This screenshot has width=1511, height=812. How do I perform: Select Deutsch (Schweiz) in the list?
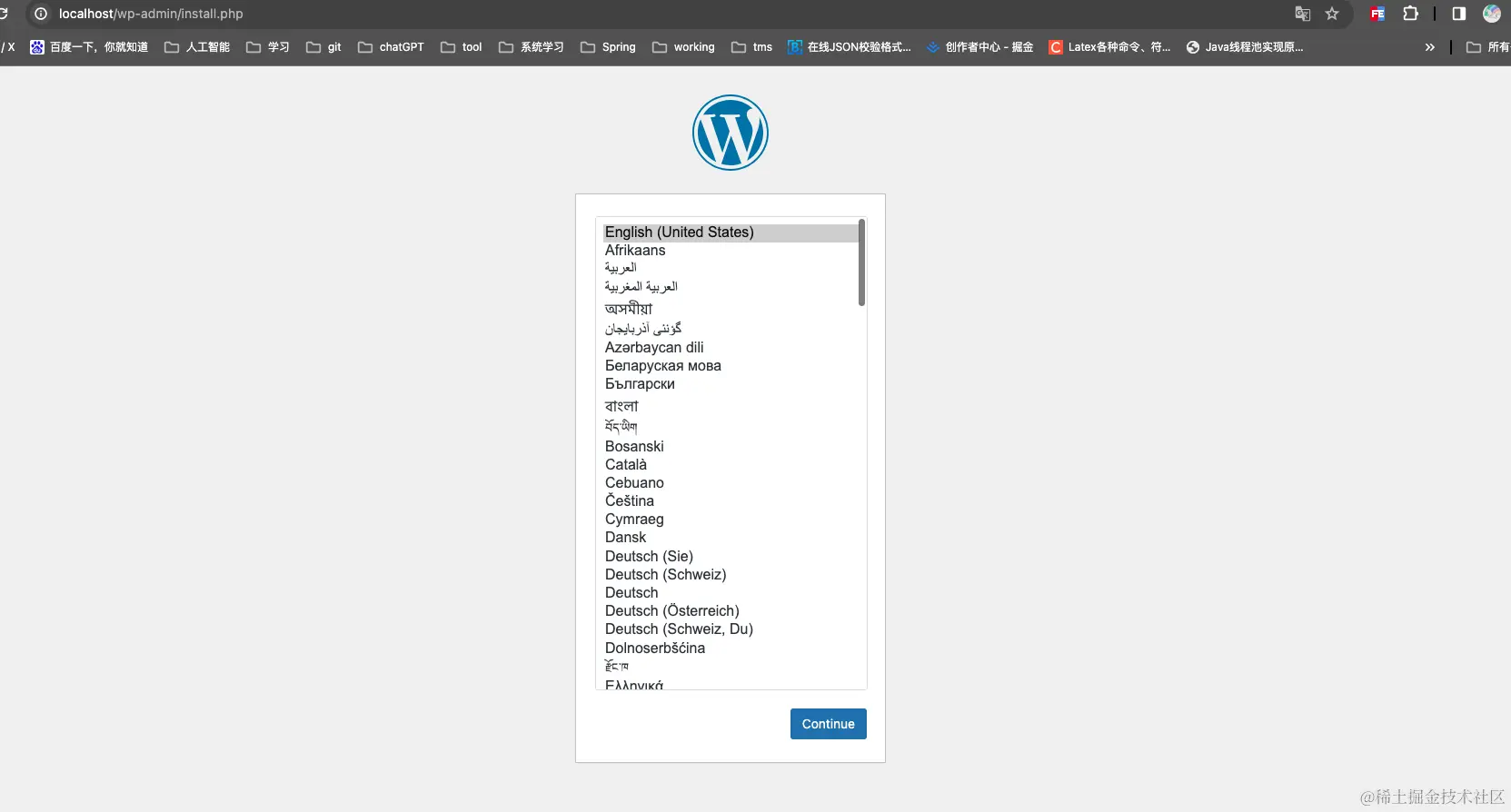pyautogui.click(x=731, y=575)
